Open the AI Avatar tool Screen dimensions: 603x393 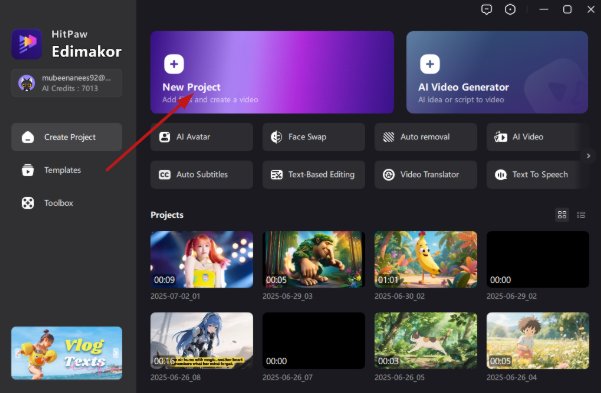click(x=202, y=137)
